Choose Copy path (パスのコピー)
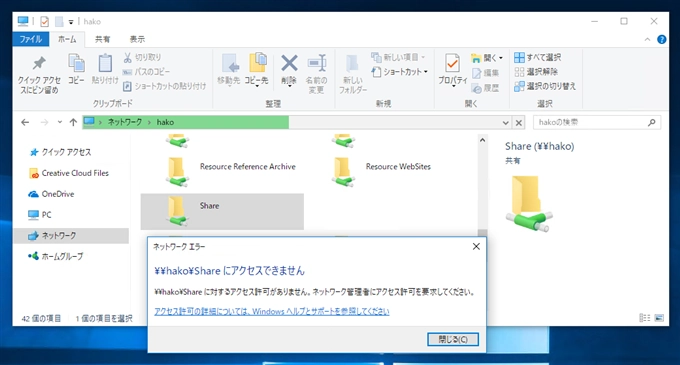Image resolution: width=680 pixels, height=365 pixels. (x=146, y=72)
